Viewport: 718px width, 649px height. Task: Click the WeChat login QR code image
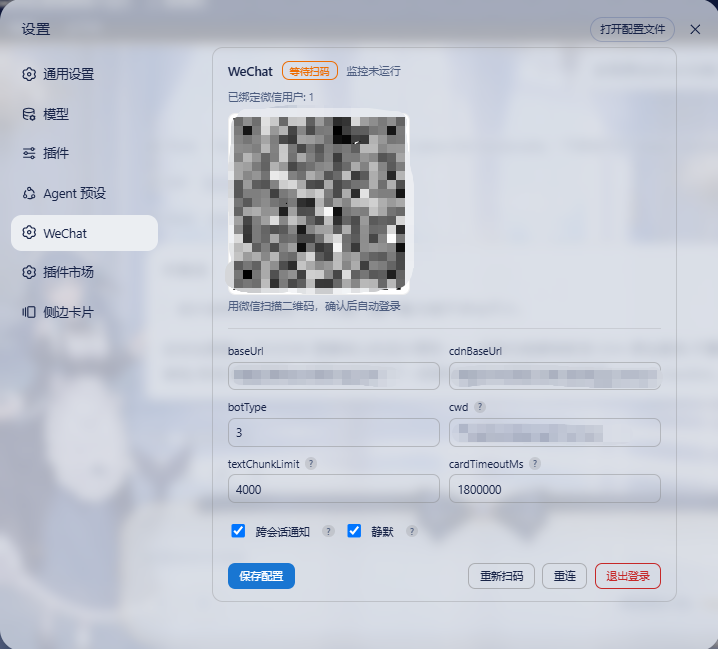318,202
